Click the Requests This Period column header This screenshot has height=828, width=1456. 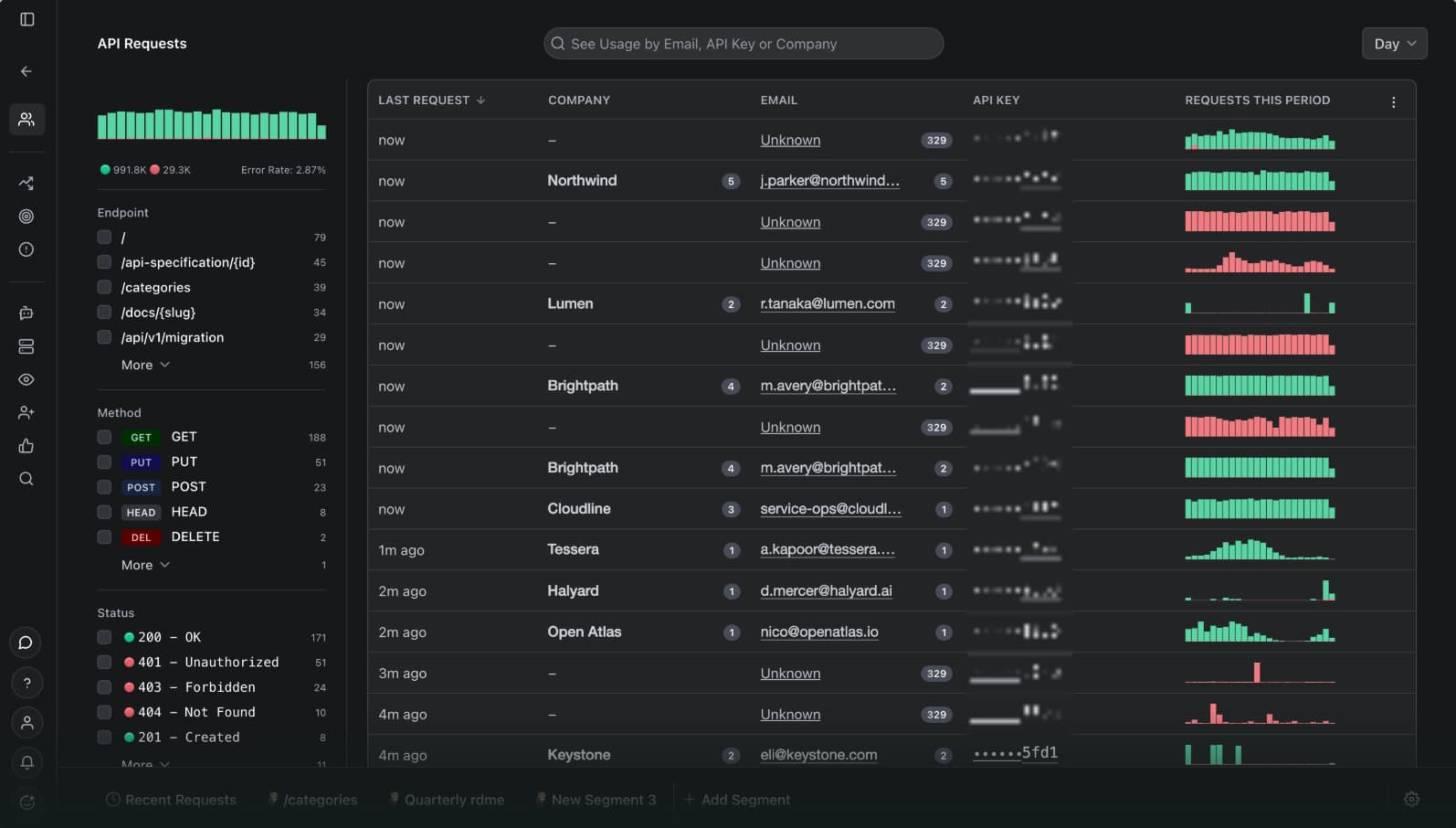(1257, 100)
